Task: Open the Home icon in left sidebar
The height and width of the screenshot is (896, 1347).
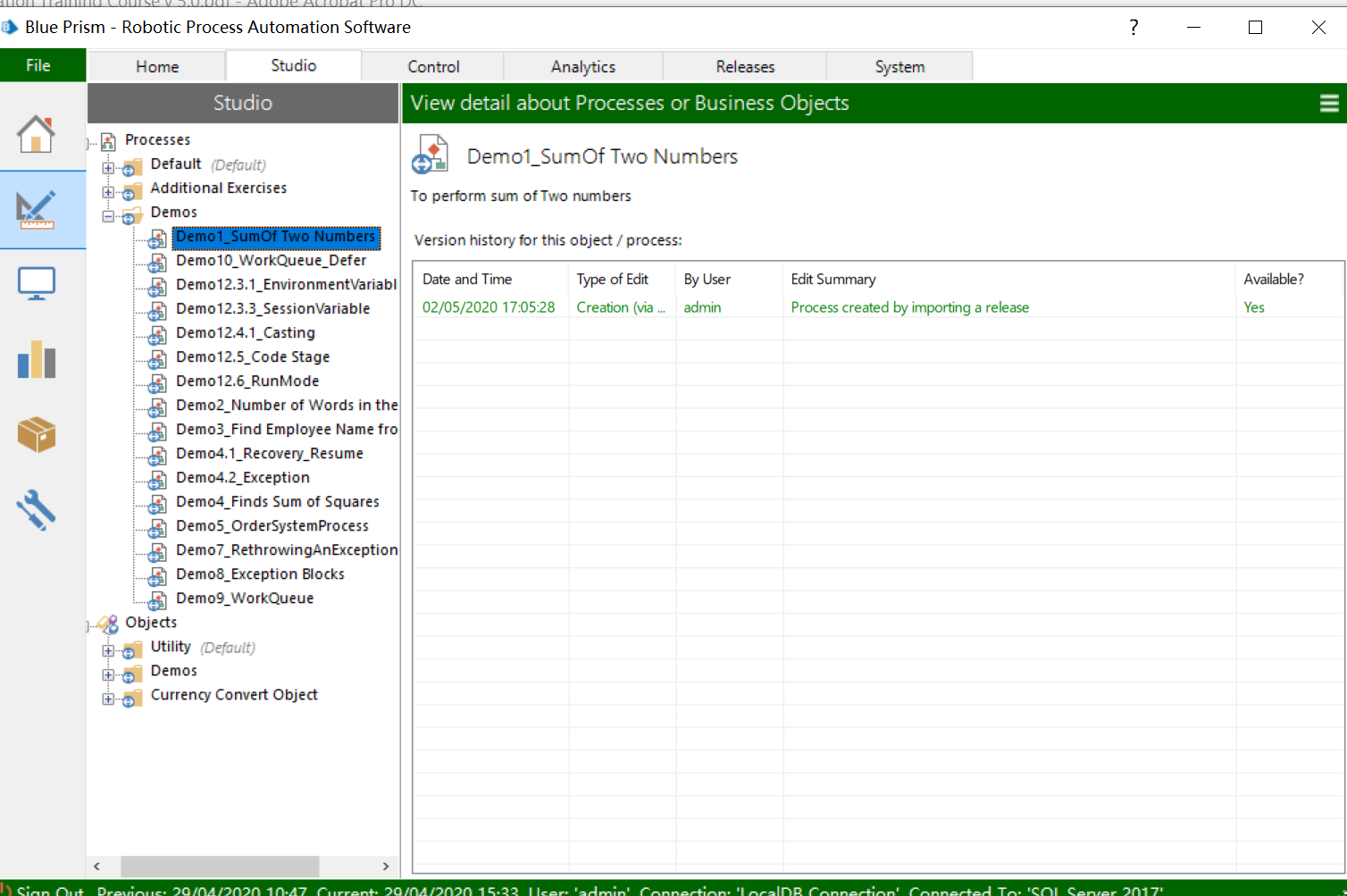Action: [36, 134]
